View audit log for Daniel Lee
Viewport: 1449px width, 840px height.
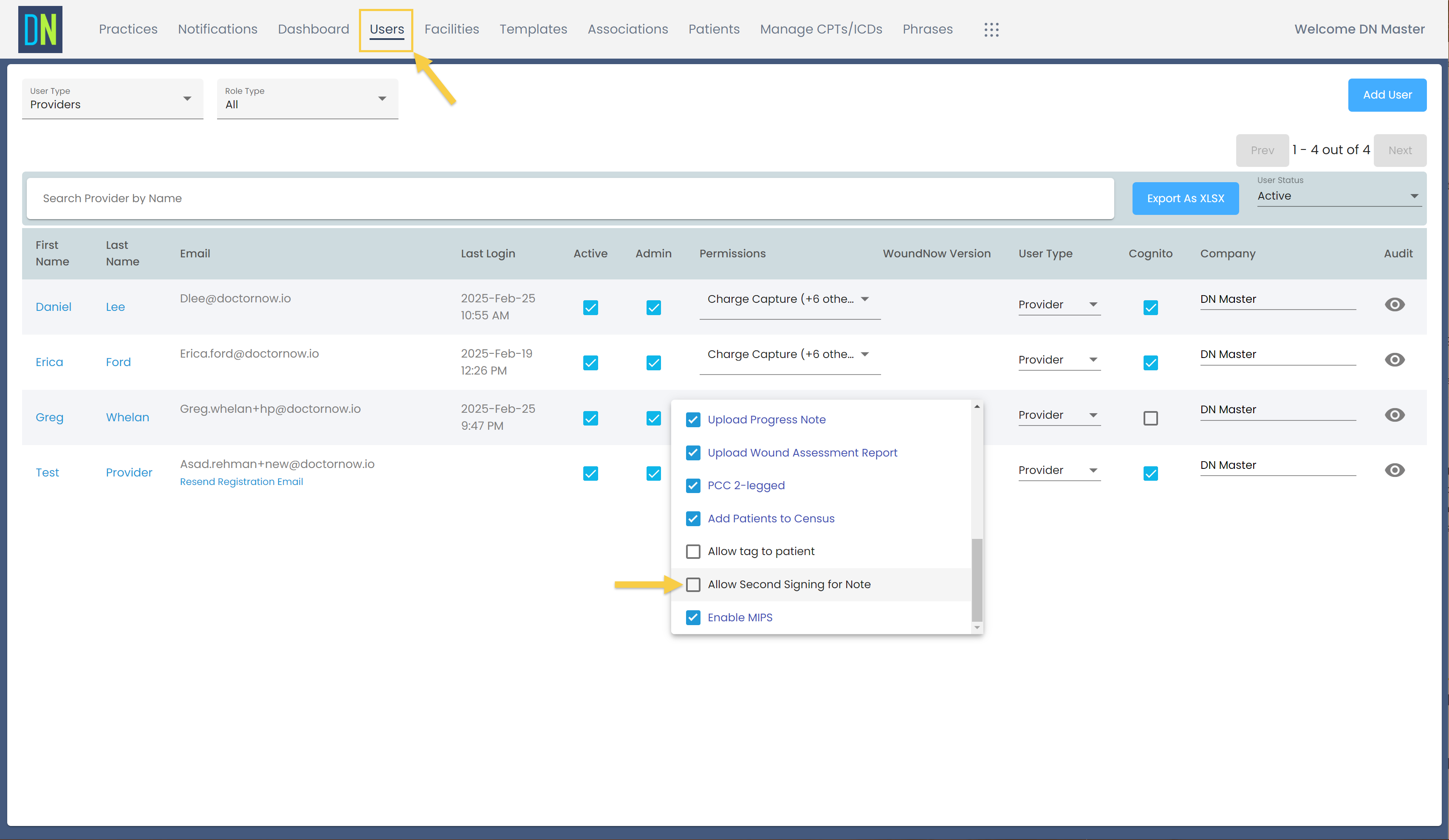pyautogui.click(x=1395, y=305)
